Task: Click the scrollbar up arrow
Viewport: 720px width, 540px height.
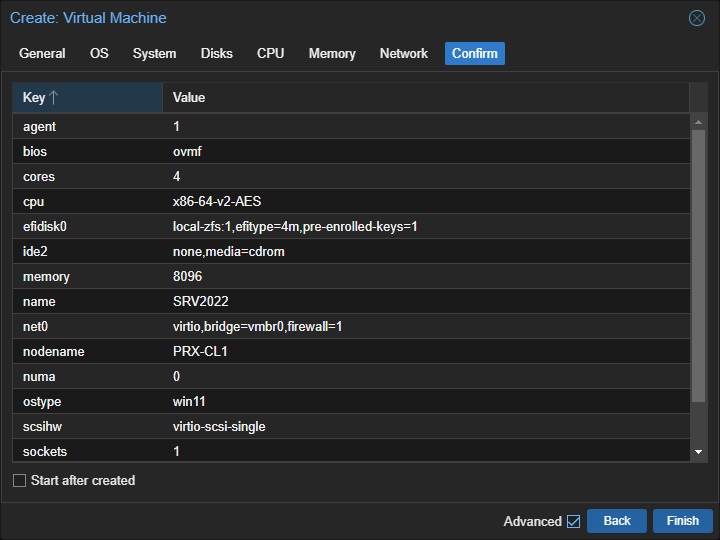Action: click(698, 122)
